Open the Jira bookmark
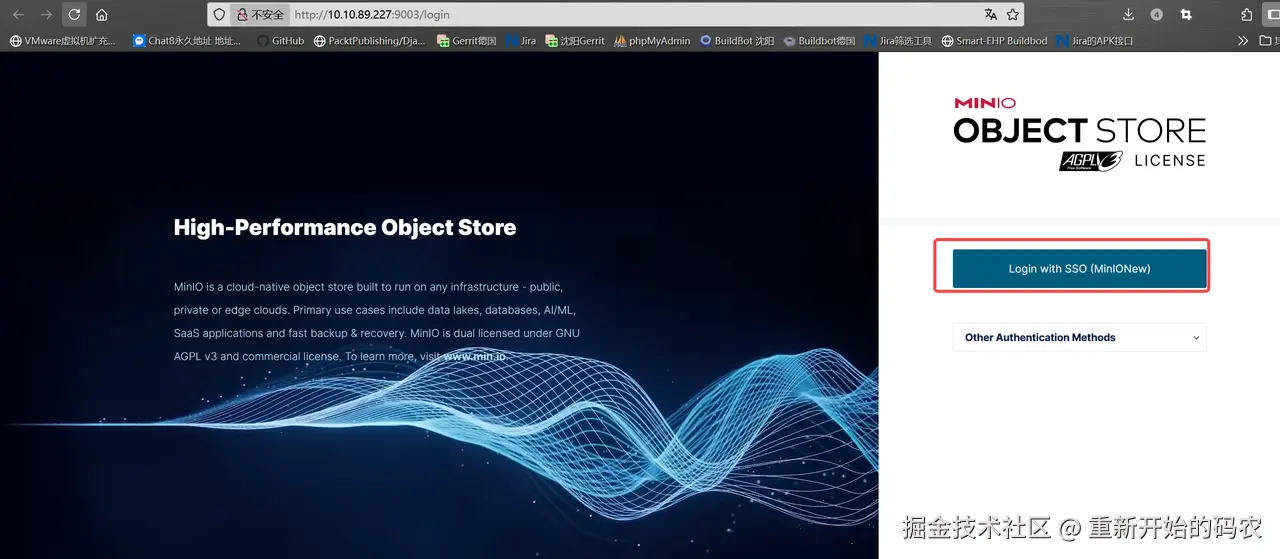1280x559 pixels. [x=521, y=41]
